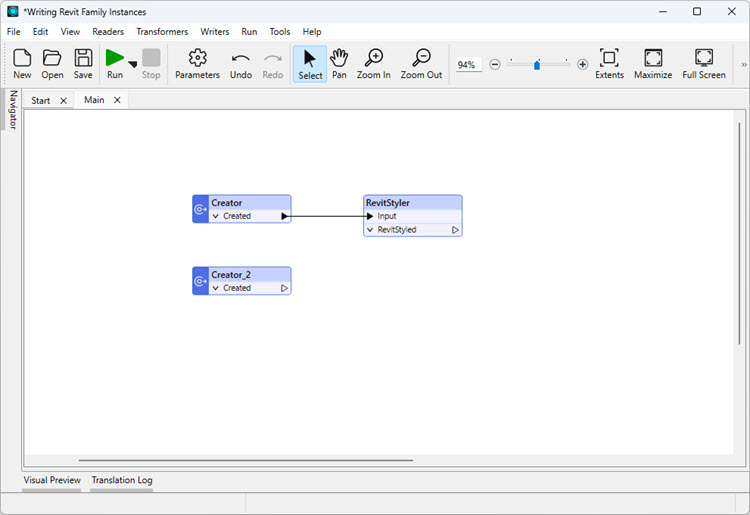Open the Transformers menu
Viewport: 750px width, 515px height.
(x=162, y=32)
